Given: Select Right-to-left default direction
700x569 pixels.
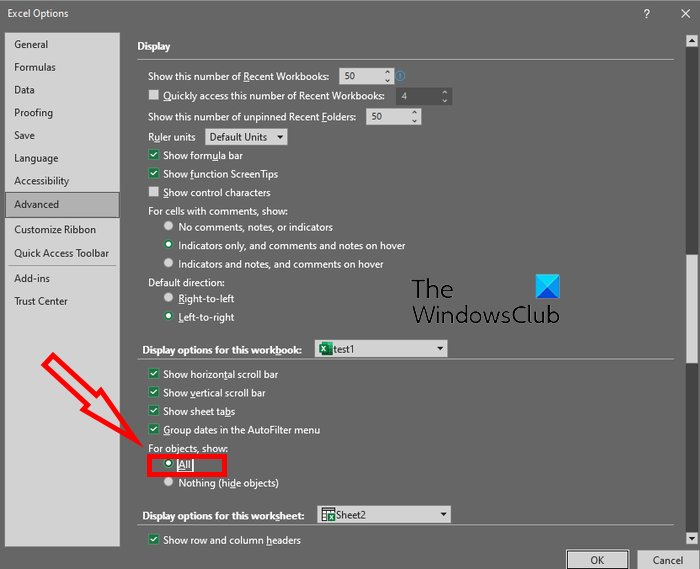Looking at the screenshot, I should tap(168, 298).
